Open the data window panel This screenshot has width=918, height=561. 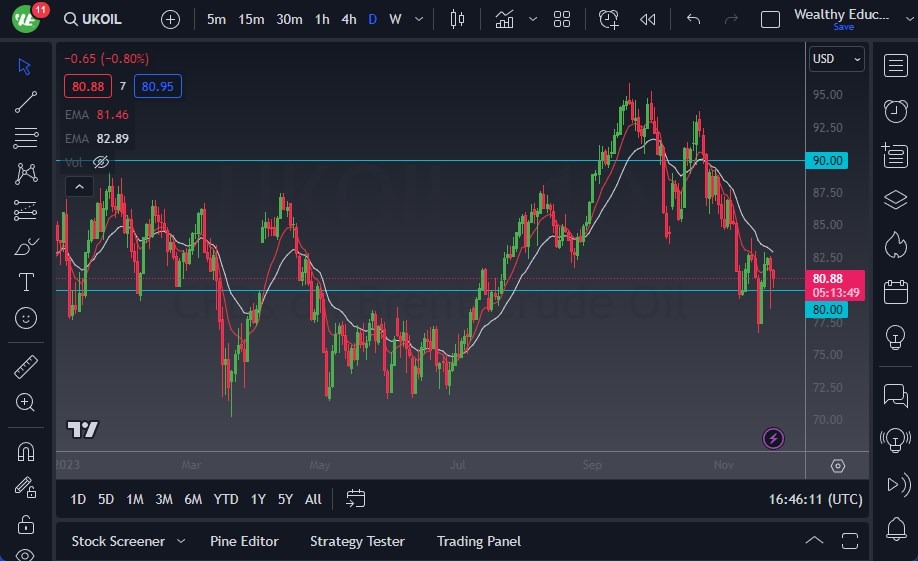(895, 155)
